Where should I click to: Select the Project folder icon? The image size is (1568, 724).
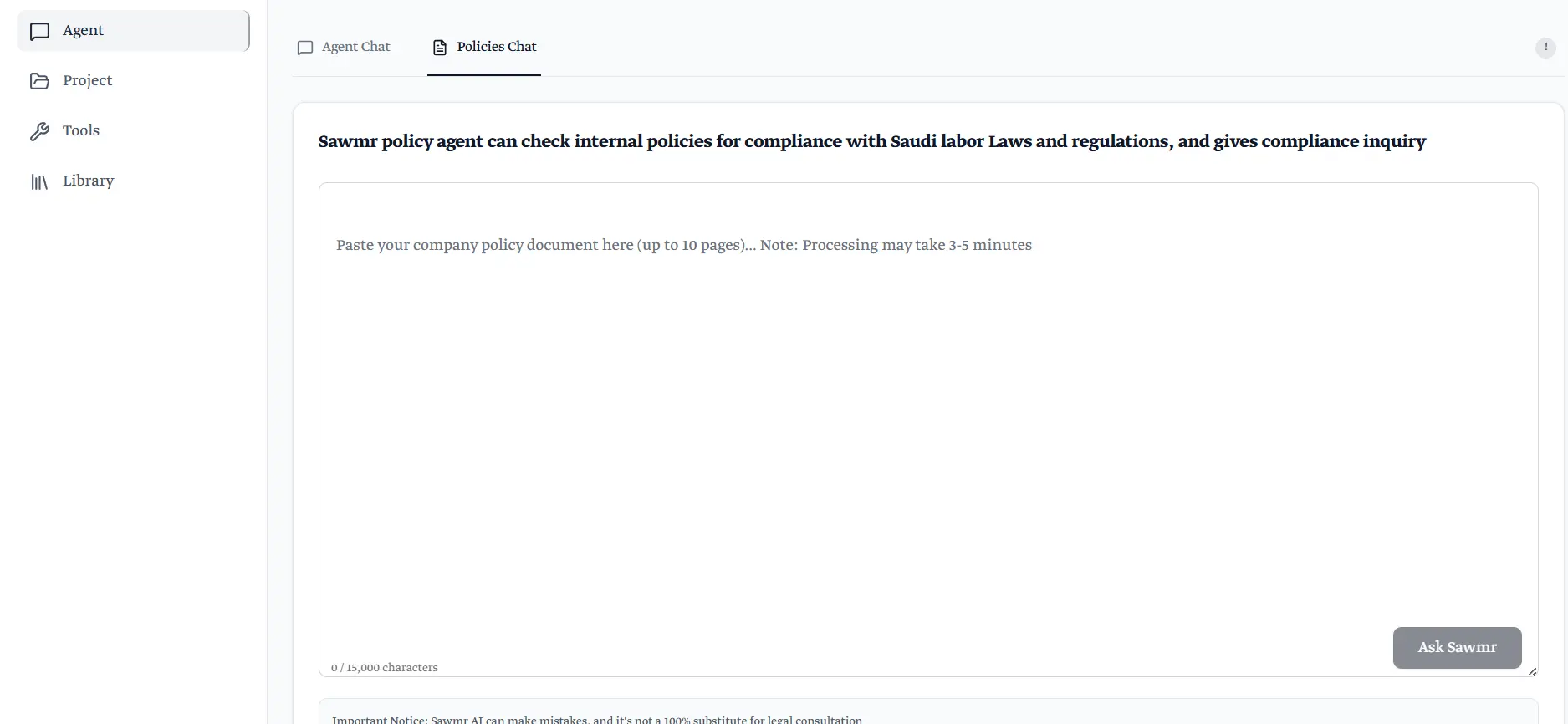tap(41, 80)
